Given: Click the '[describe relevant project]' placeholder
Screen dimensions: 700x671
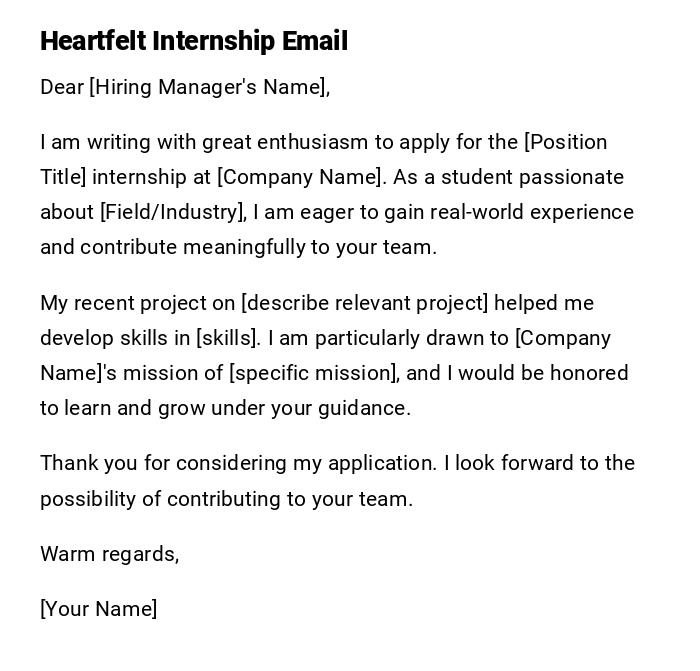Looking at the screenshot, I should click(365, 303).
